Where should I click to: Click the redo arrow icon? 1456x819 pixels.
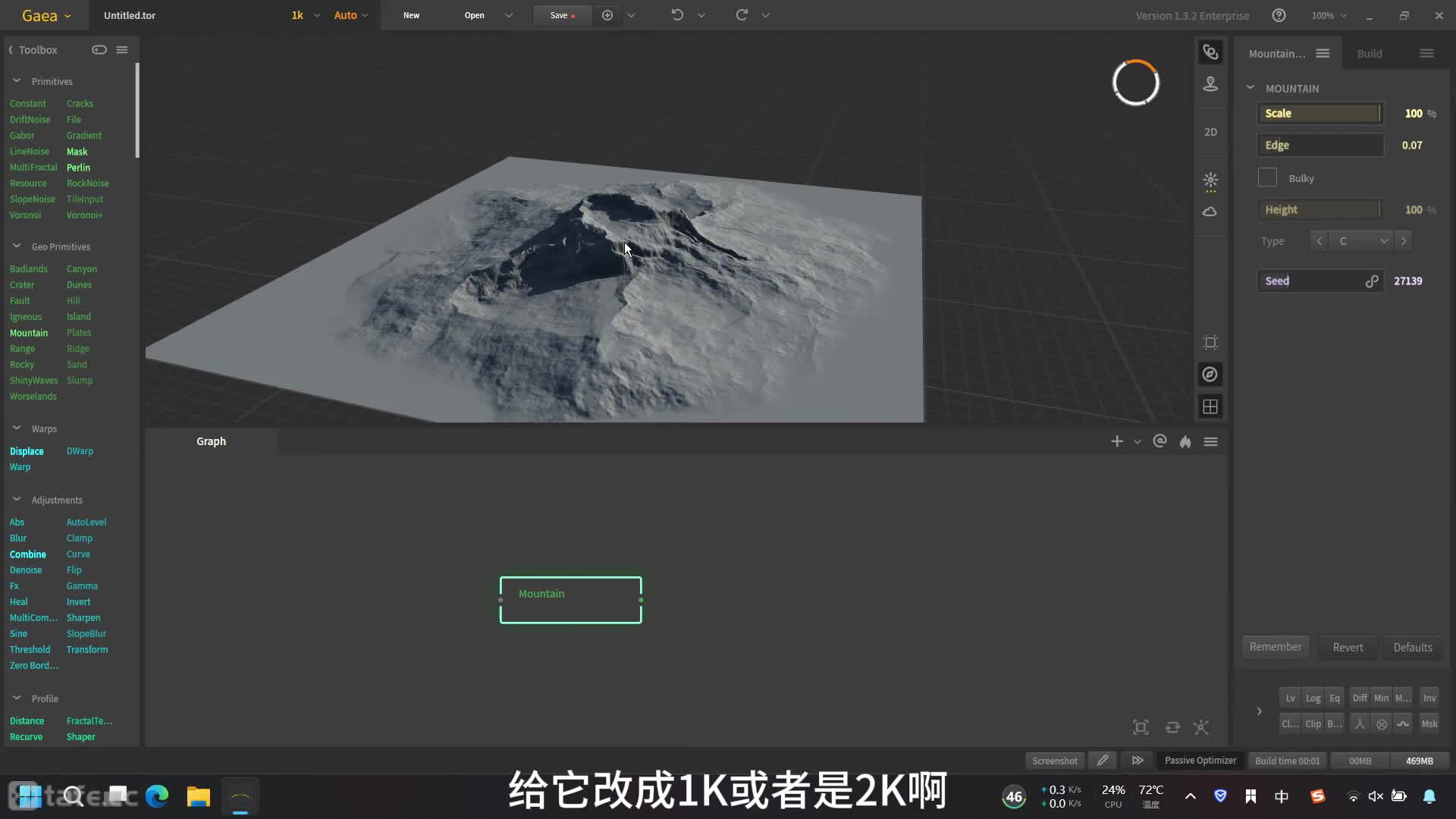tap(742, 15)
